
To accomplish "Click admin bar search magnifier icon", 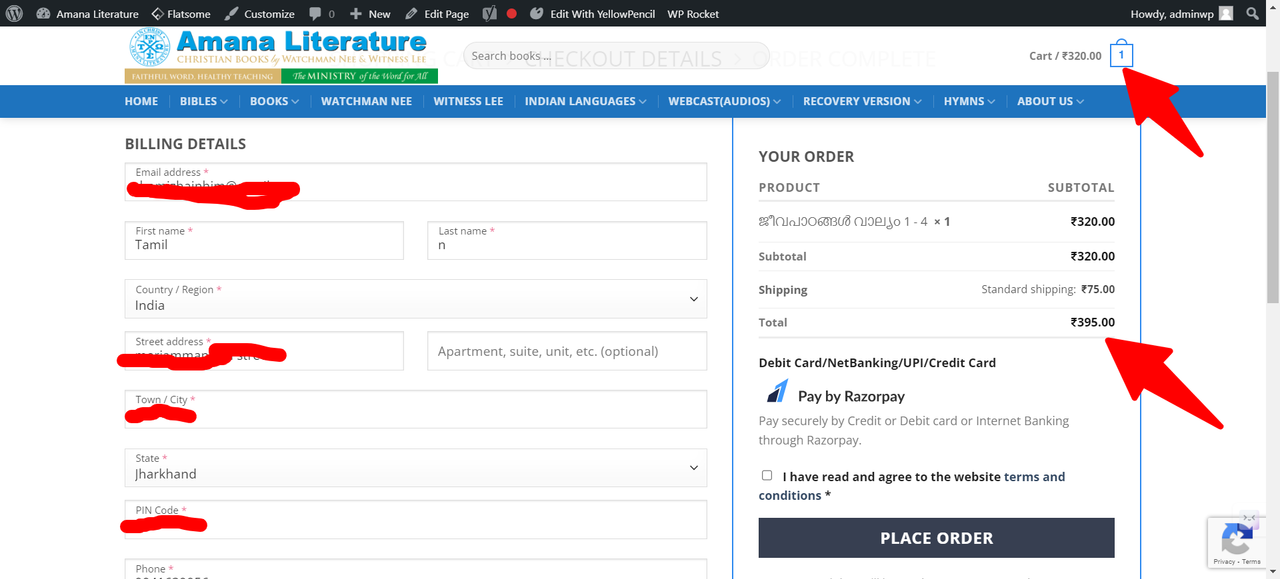I will click(x=1253, y=14).
